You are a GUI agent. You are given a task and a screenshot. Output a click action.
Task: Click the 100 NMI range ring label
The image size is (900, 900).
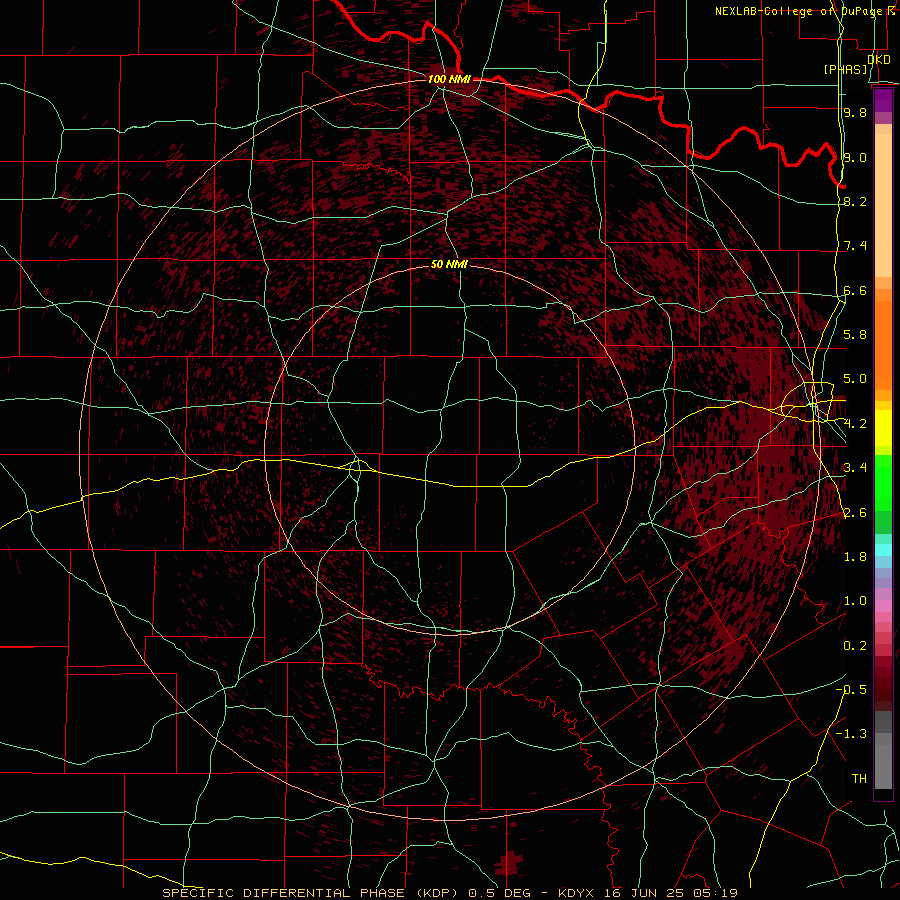(x=449, y=79)
